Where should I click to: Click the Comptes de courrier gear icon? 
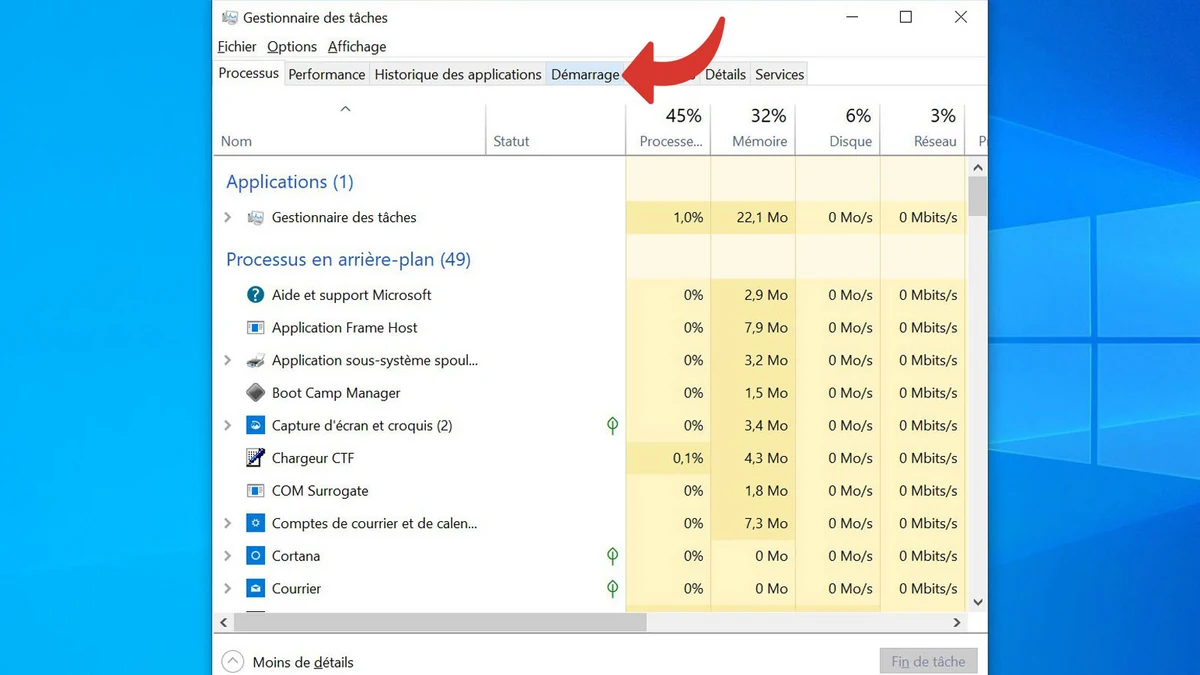[x=255, y=523]
